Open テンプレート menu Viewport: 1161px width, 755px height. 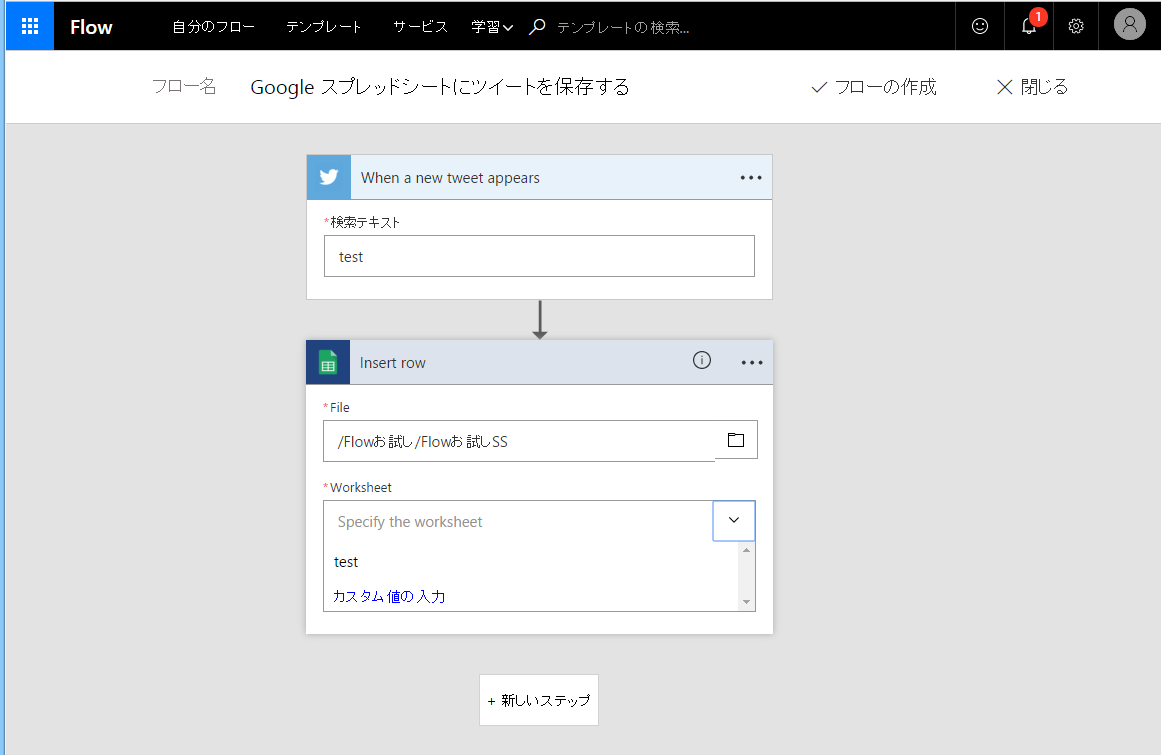[x=324, y=27]
